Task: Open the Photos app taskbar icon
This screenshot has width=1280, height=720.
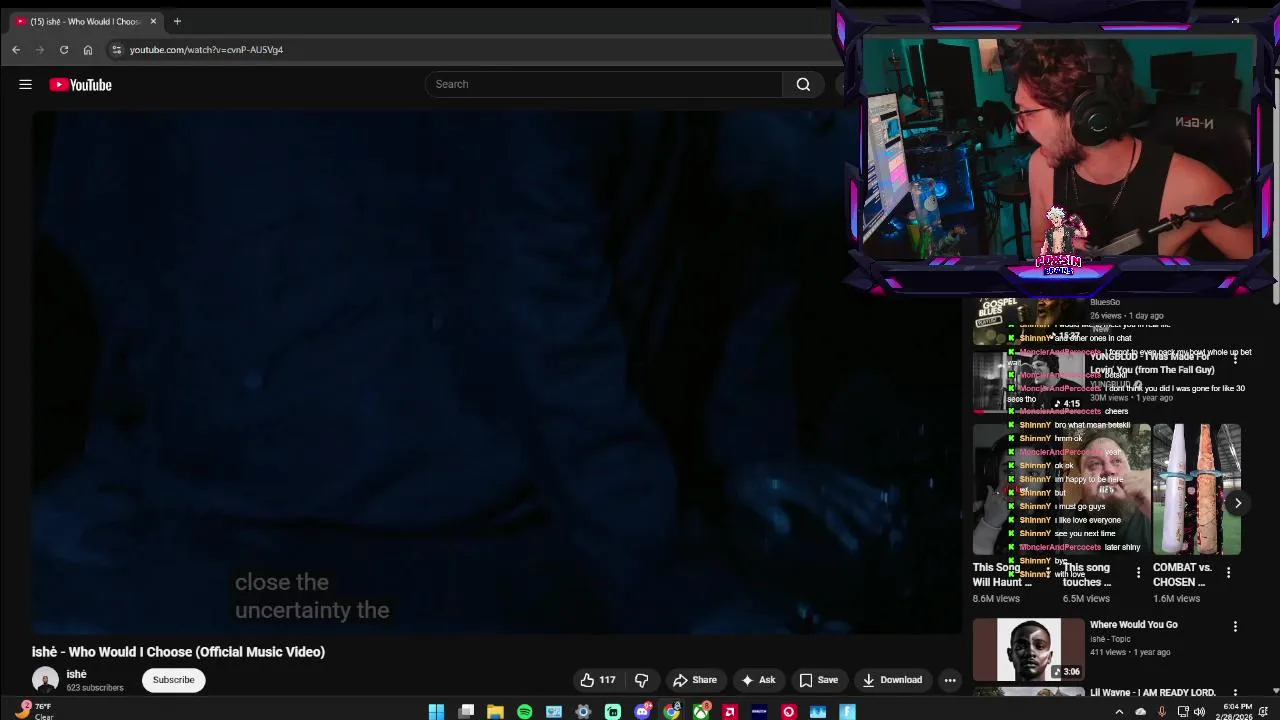Action: click(x=554, y=712)
